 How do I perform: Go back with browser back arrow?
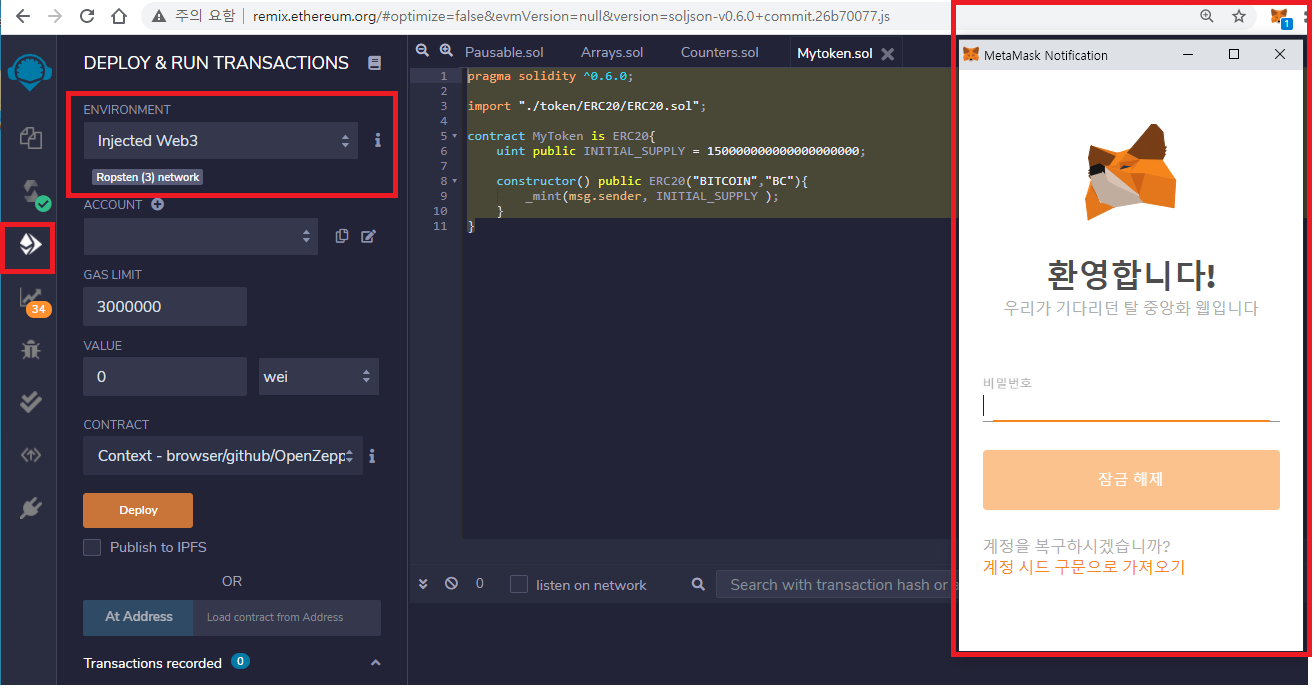pyautogui.click(x=22, y=17)
